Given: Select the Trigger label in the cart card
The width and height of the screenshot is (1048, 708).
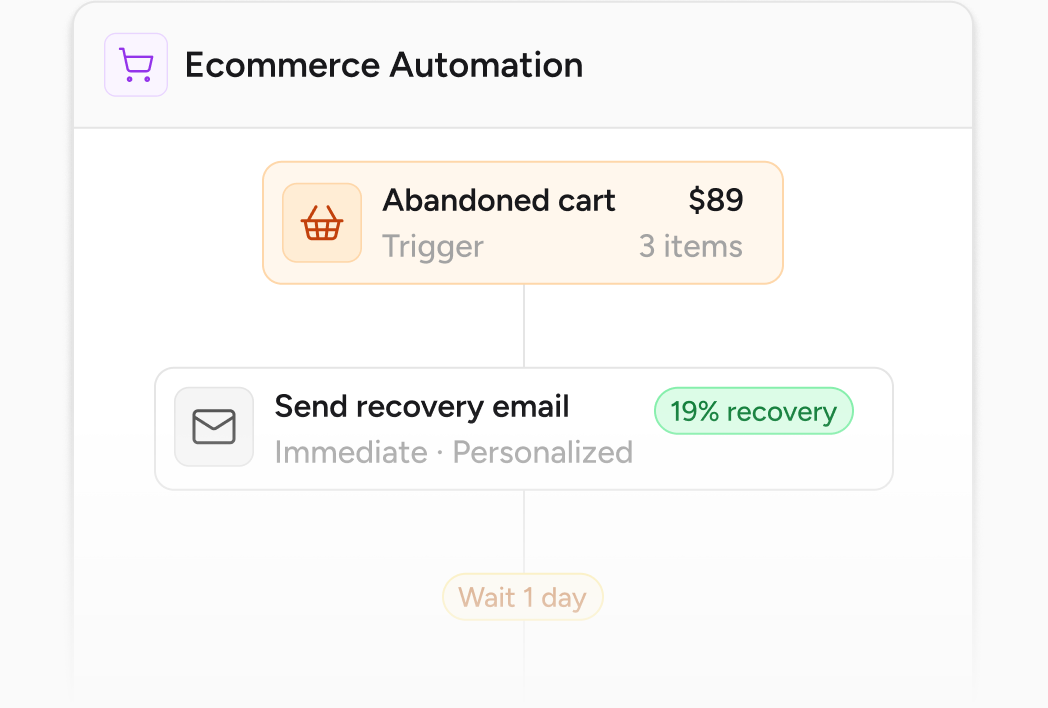Looking at the screenshot, I should (432, 246).
